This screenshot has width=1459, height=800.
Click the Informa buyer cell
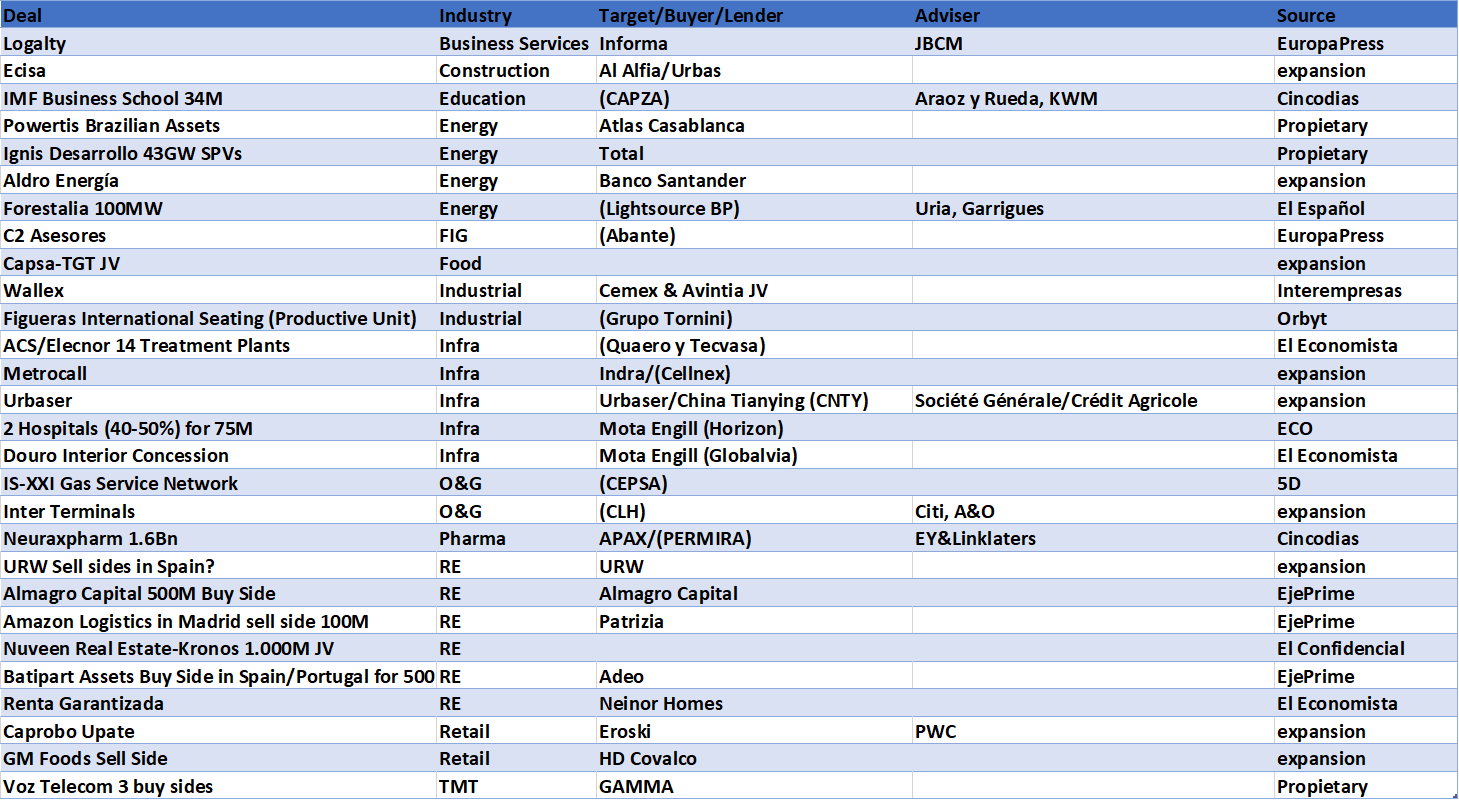tap(754, 43)
